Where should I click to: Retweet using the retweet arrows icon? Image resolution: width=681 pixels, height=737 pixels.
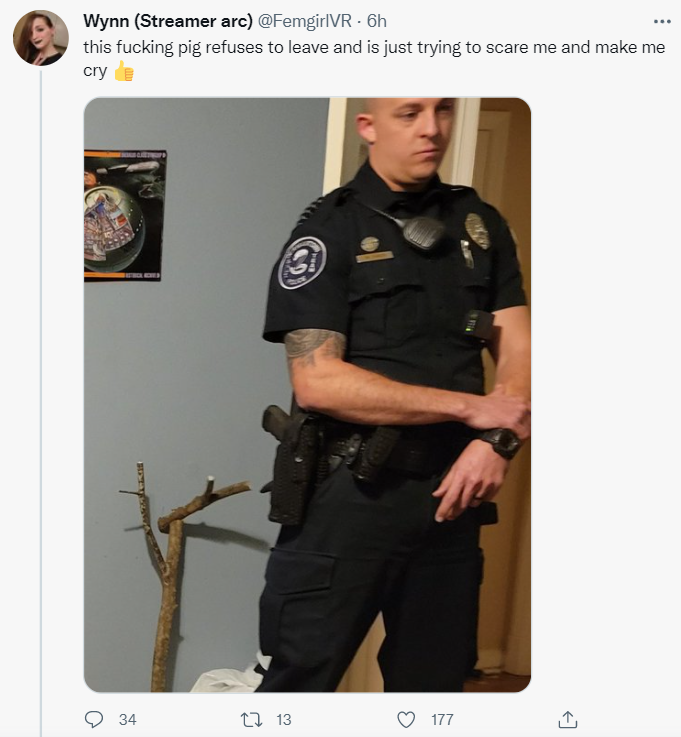click(x=251, y=719)
